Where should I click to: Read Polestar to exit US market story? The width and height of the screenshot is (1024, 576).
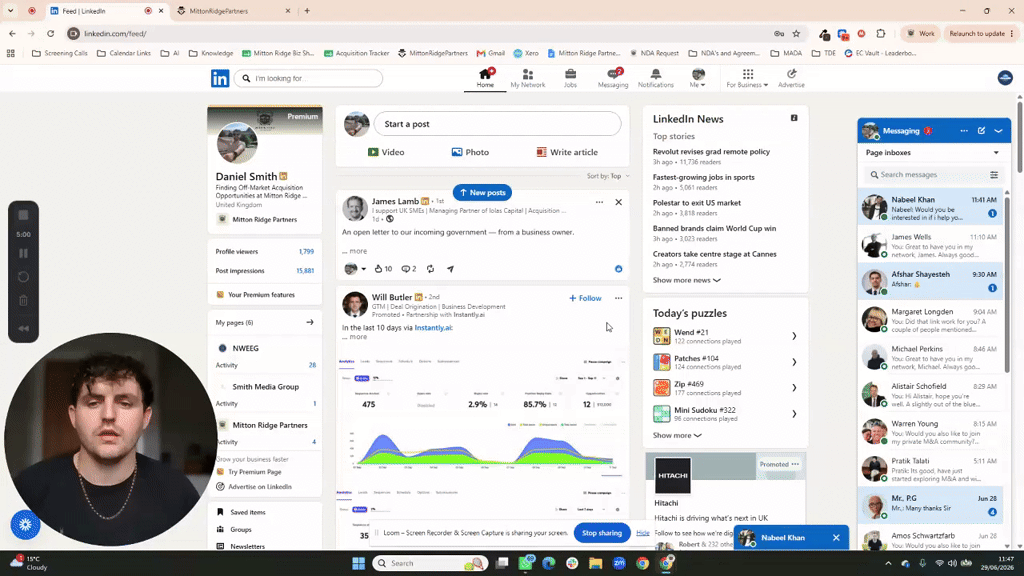coord(697,203)
